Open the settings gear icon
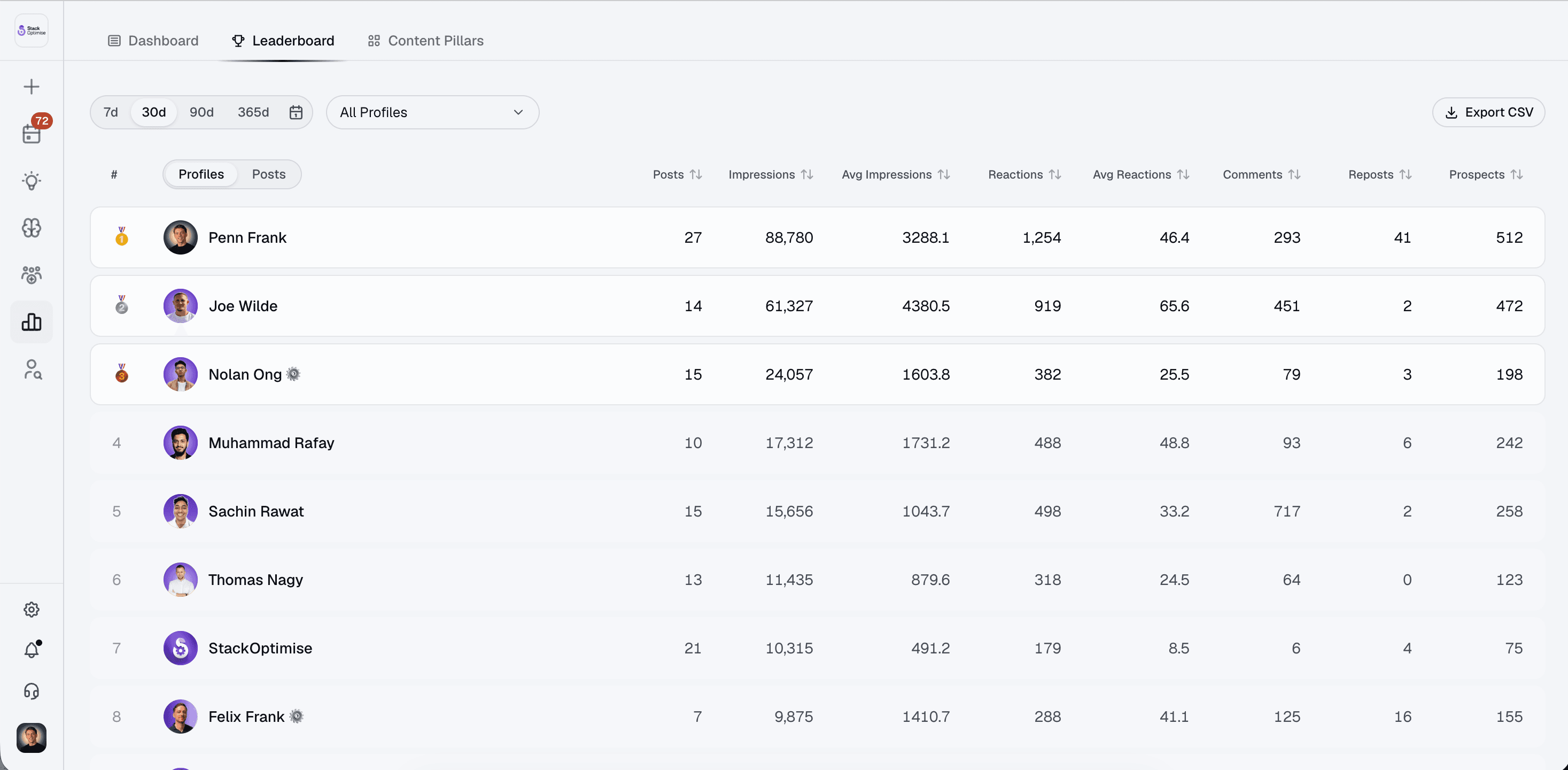Screen dimensions: 1568x770 pos(32,610)
